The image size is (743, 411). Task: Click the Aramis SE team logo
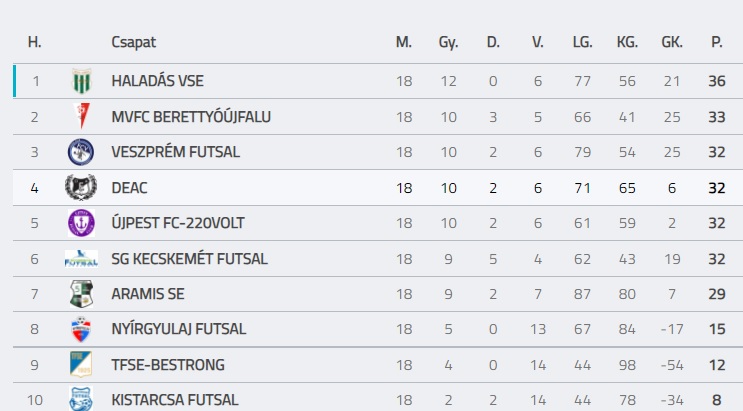(81, 294)
